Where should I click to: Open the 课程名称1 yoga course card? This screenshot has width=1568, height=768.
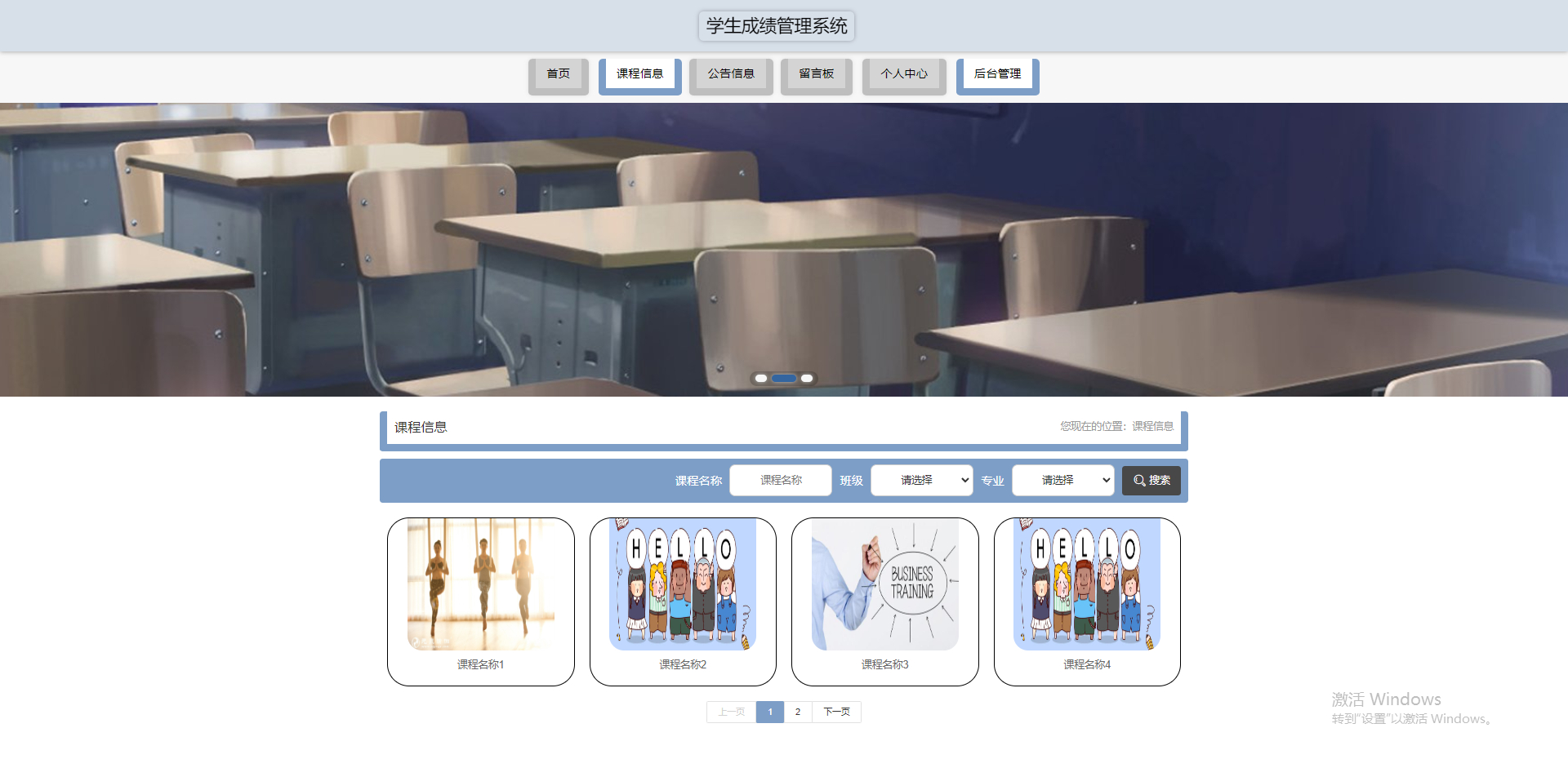pos(480,602)
